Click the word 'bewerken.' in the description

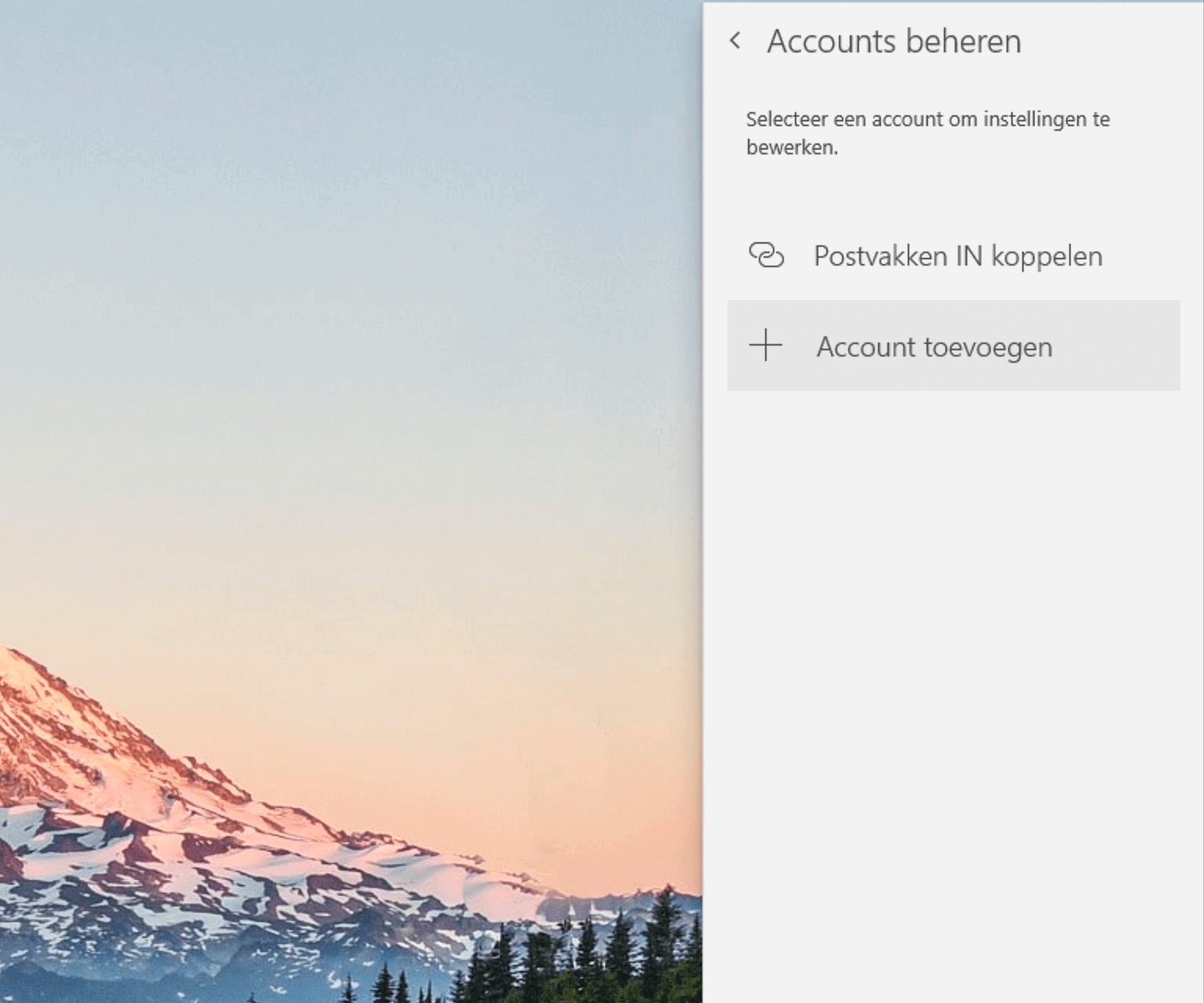tap(792, 147)
